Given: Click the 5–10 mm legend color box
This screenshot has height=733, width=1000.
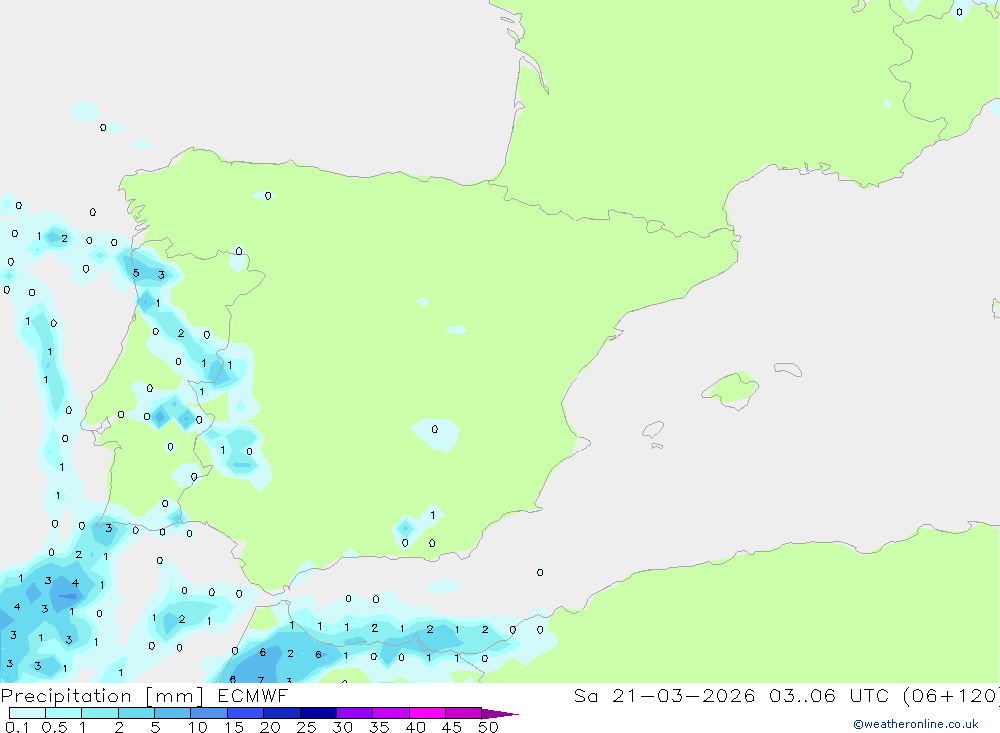Looking at the screenshot, I should click(173, 713).
